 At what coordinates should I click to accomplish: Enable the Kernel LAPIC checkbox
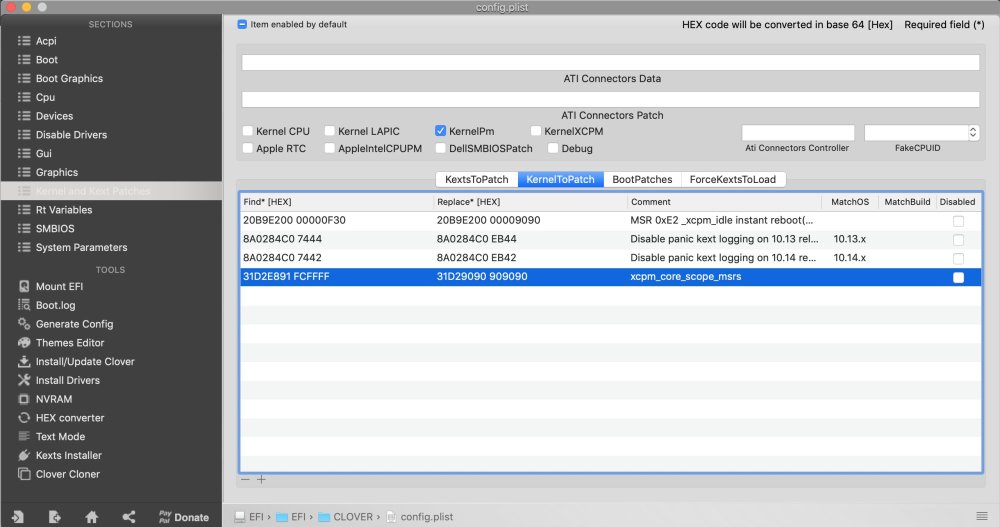click(329, 131)
